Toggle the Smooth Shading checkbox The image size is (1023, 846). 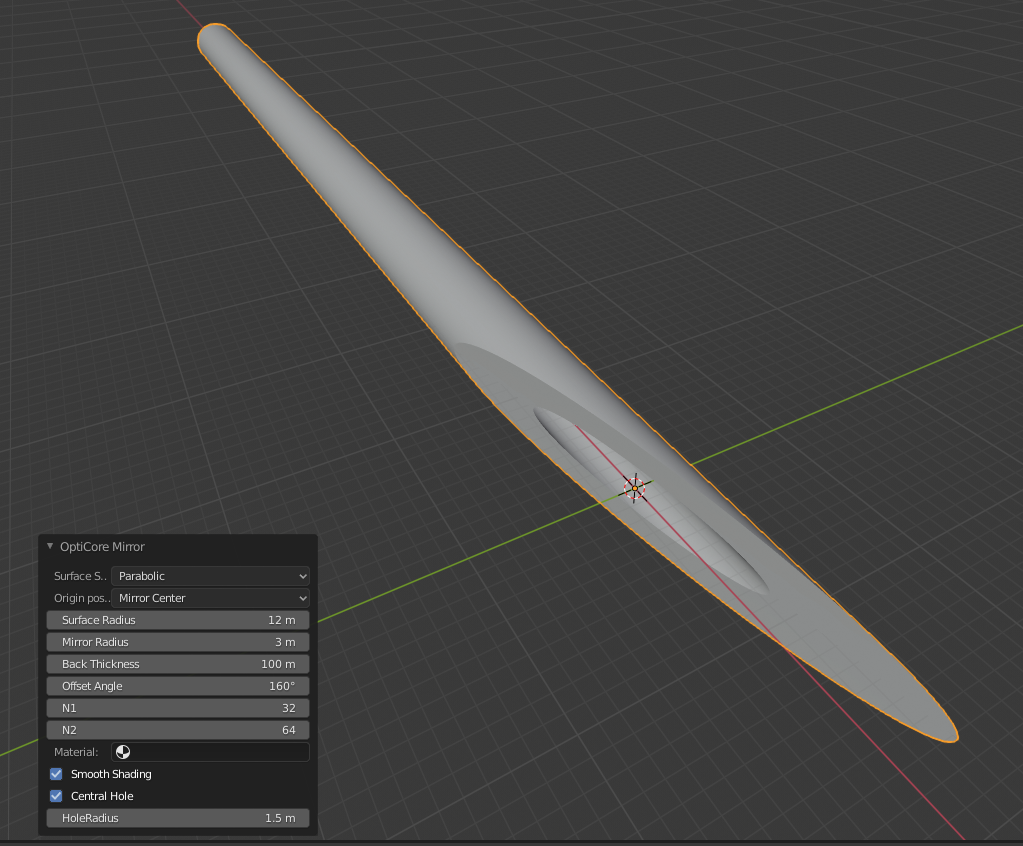pyautogui.click(x=56, y=774)
